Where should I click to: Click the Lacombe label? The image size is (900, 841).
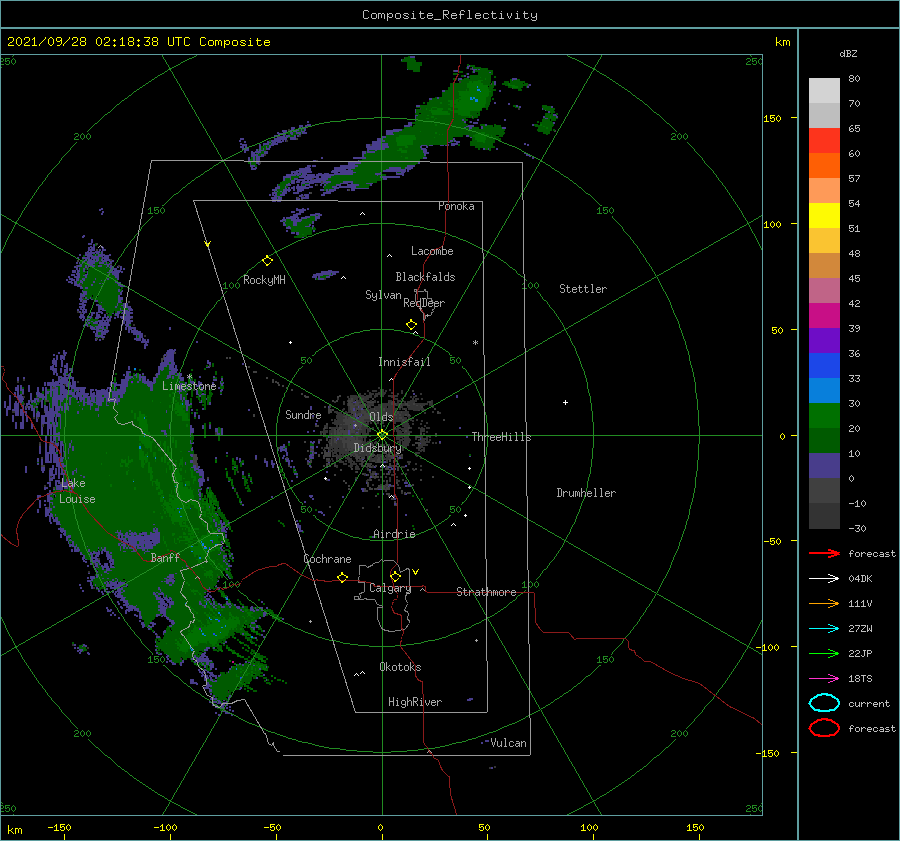tap(432, 251)
